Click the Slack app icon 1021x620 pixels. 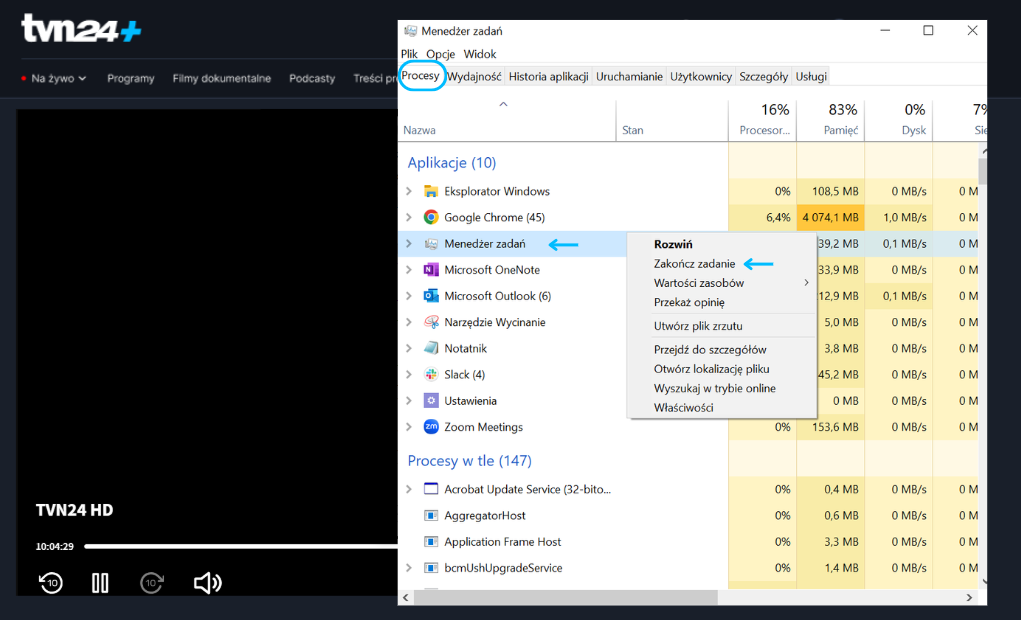(431, 374)
